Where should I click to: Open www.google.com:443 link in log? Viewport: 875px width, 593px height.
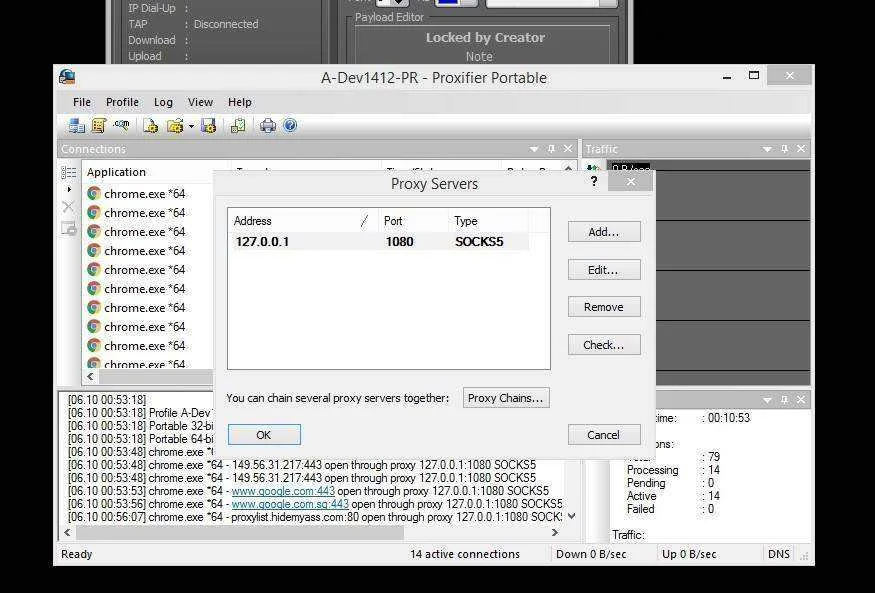pos(283,491)
